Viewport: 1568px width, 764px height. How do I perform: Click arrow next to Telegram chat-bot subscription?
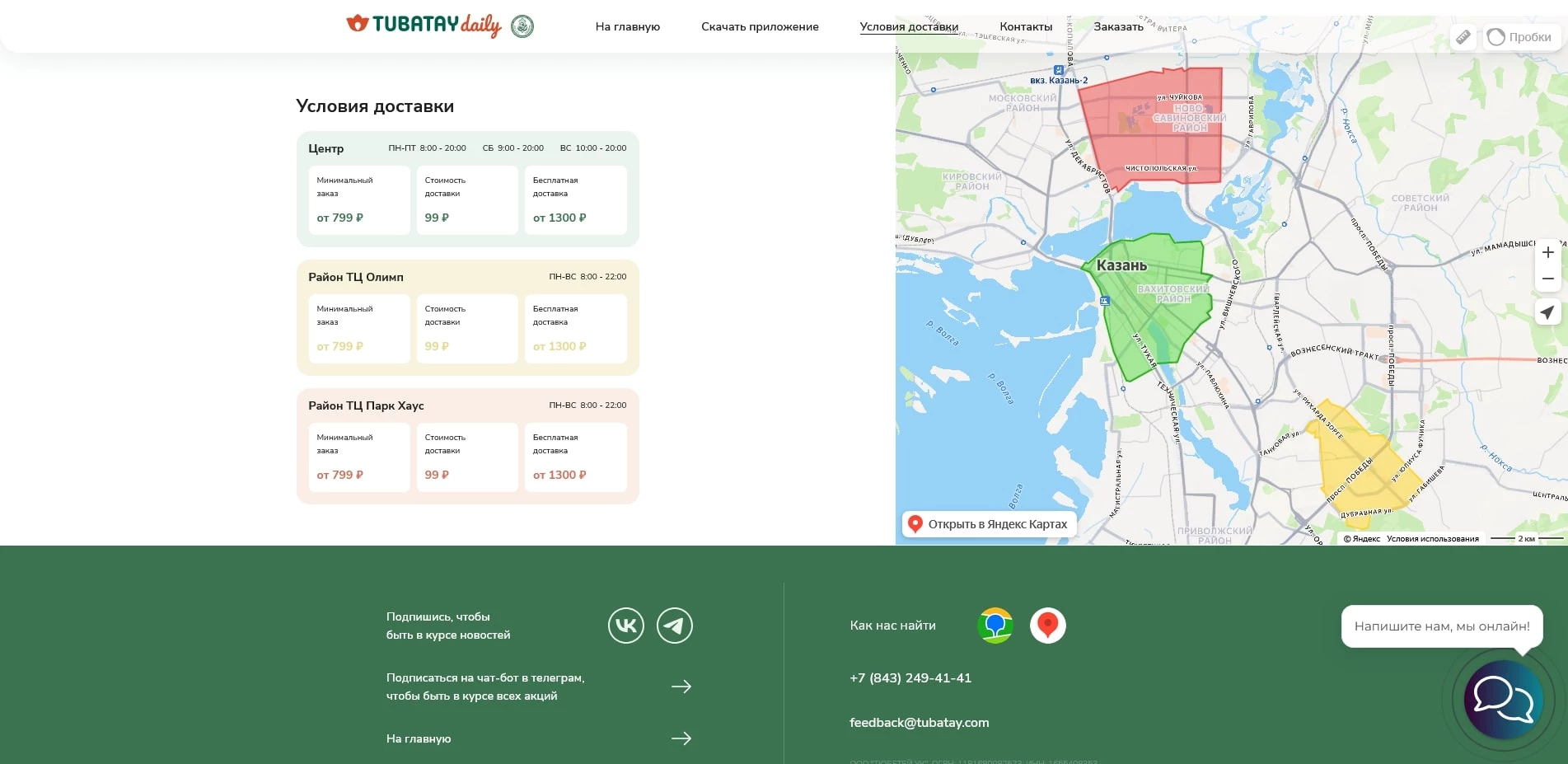(681, 687)
